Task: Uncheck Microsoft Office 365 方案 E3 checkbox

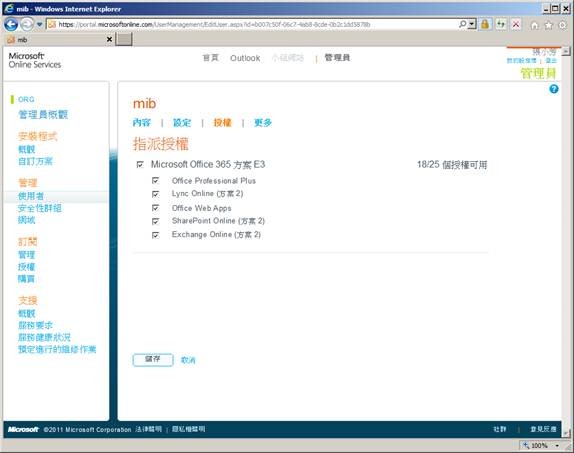Action: click(140, 164)
